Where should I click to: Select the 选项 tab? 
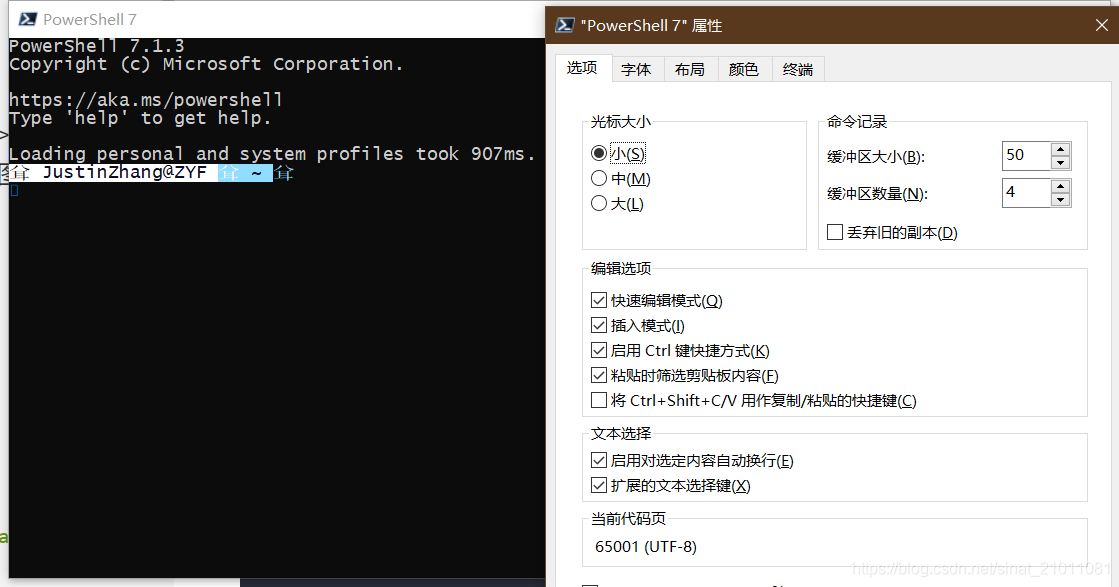(583, 68)
